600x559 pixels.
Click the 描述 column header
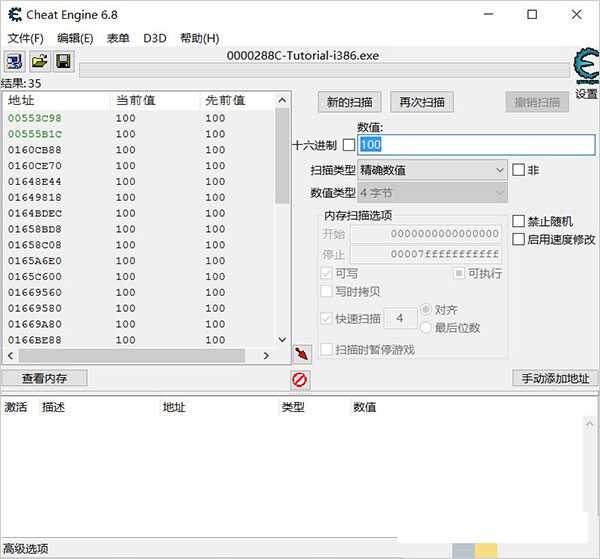click(53, 407)
